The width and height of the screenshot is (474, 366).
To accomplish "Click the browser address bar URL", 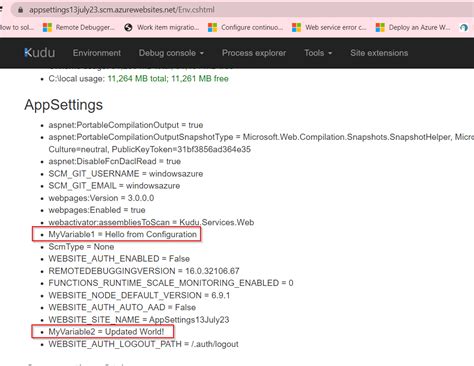I will tap(122, 10).
